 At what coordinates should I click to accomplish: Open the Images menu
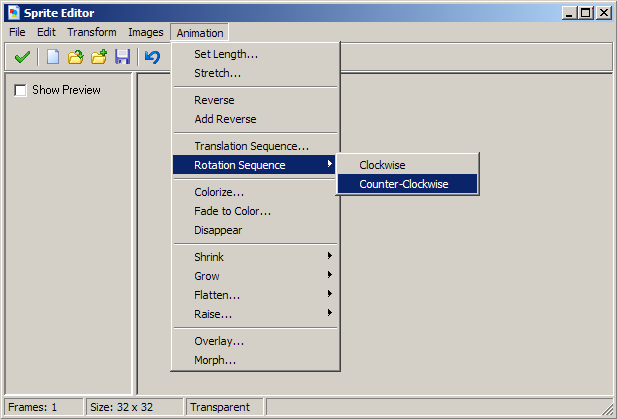146,32
